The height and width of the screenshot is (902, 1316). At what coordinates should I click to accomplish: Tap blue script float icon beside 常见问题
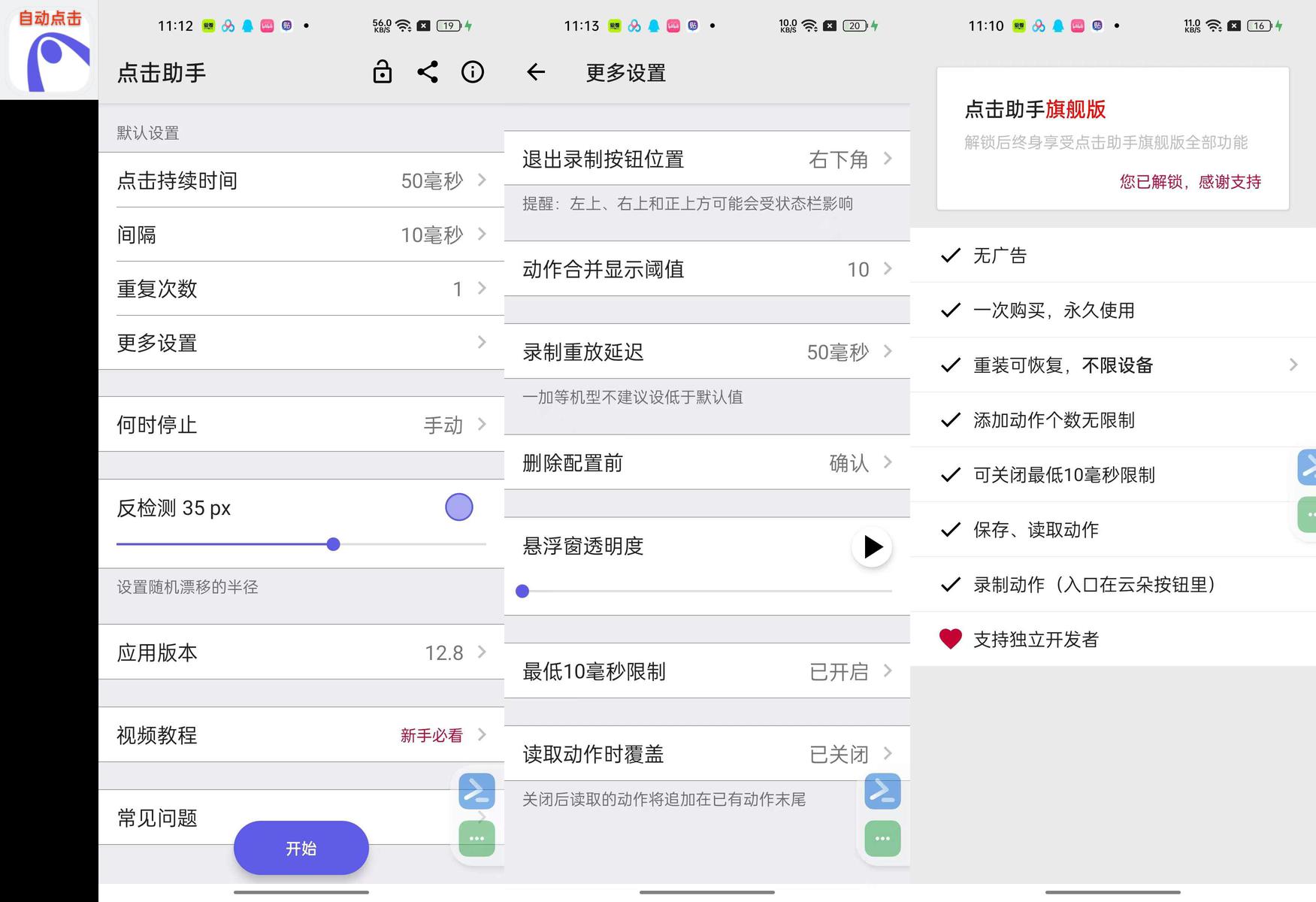click(477, 792)
